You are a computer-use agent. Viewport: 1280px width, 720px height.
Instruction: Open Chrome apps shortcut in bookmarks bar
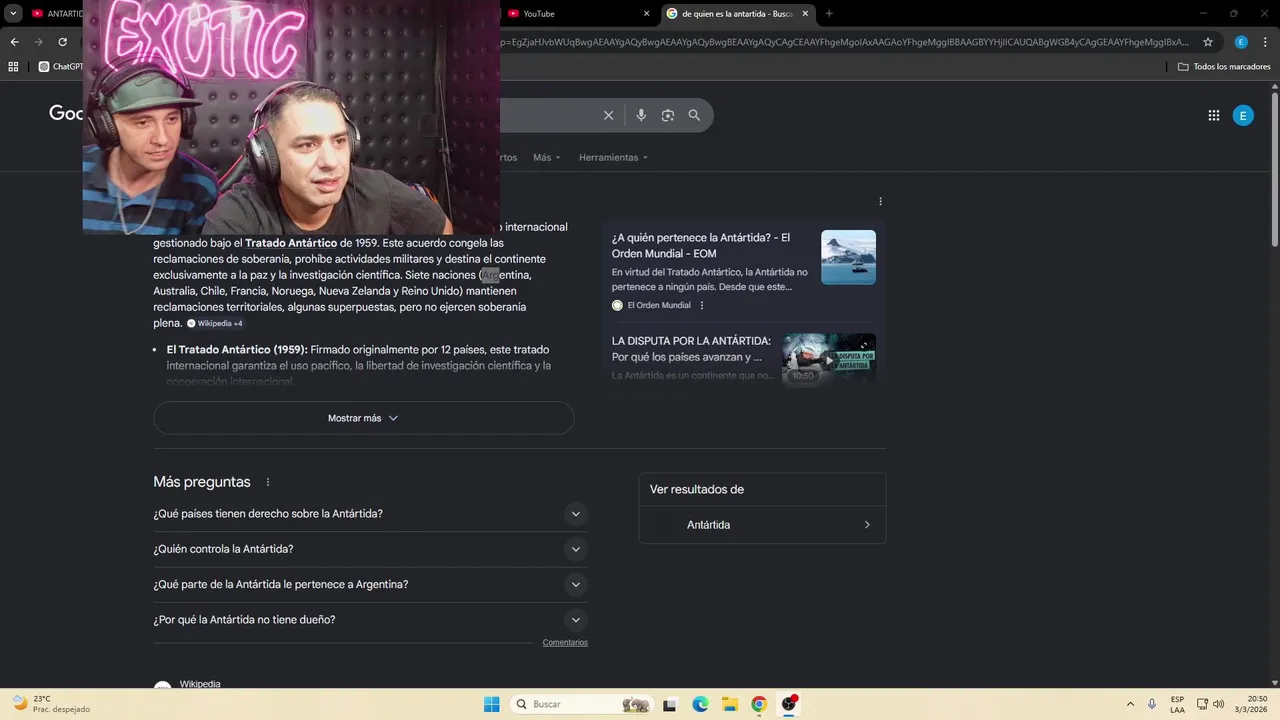[13, 67]
